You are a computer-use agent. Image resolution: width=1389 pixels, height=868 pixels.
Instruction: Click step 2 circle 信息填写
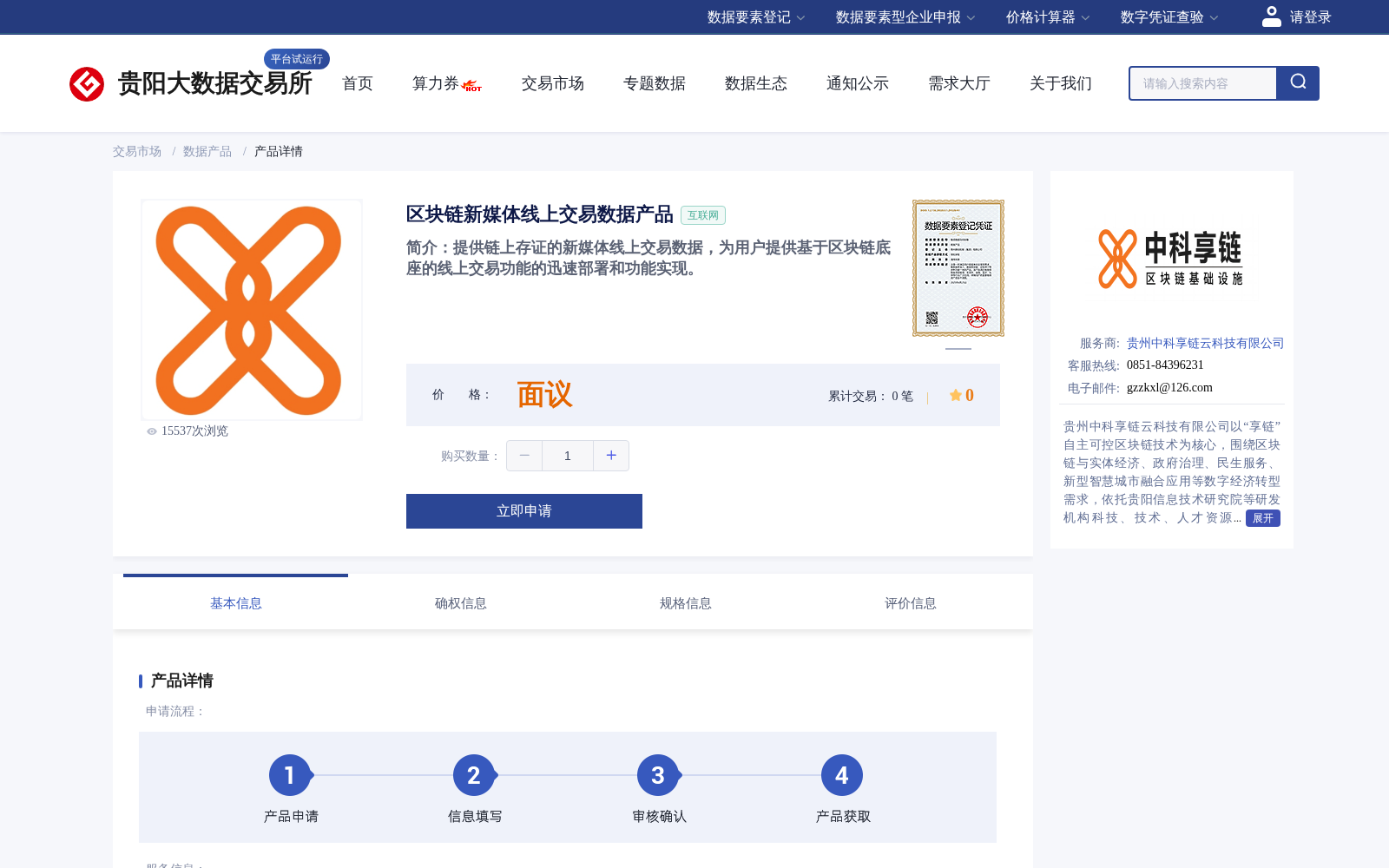474,775
